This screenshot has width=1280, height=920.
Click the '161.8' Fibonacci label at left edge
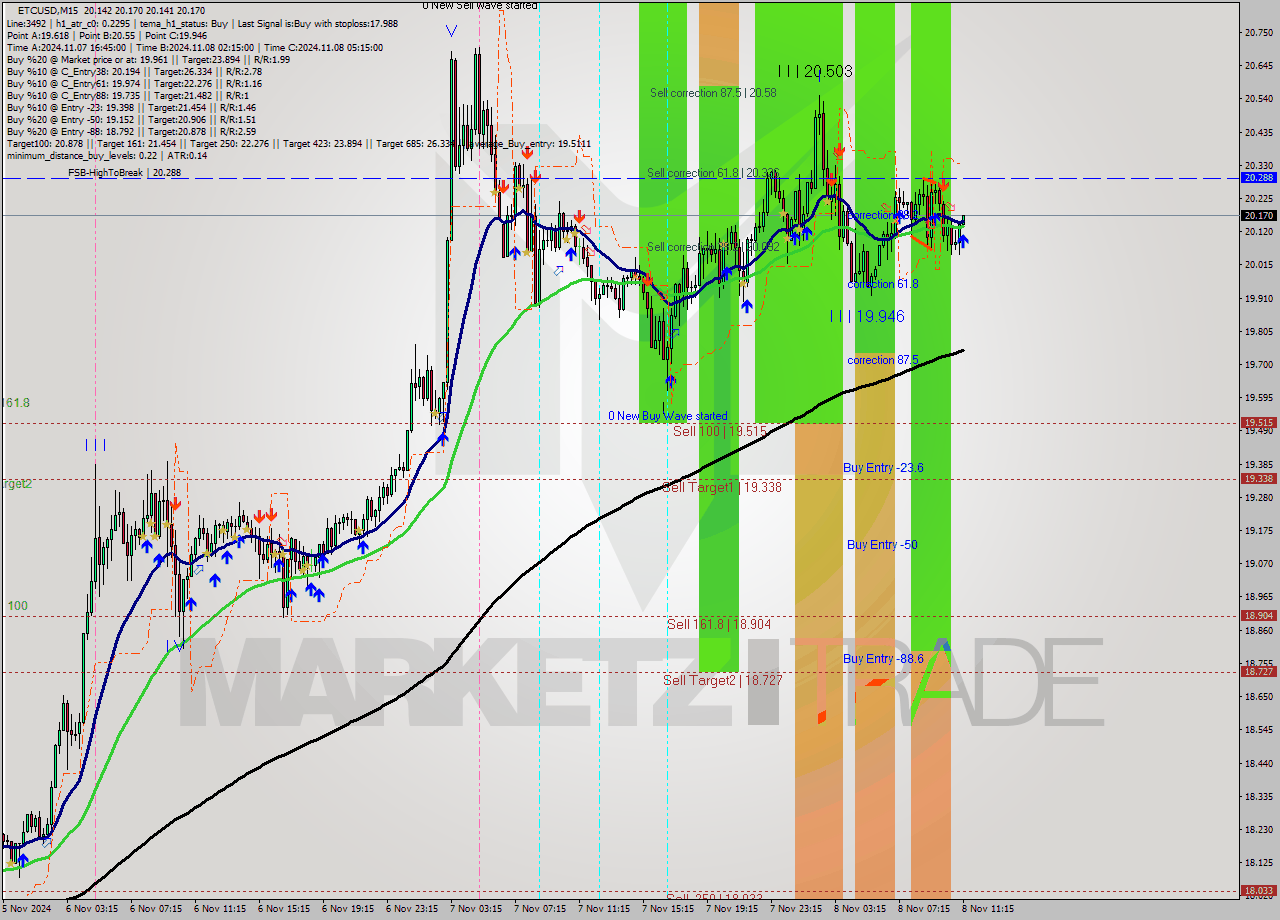(16, 403)
